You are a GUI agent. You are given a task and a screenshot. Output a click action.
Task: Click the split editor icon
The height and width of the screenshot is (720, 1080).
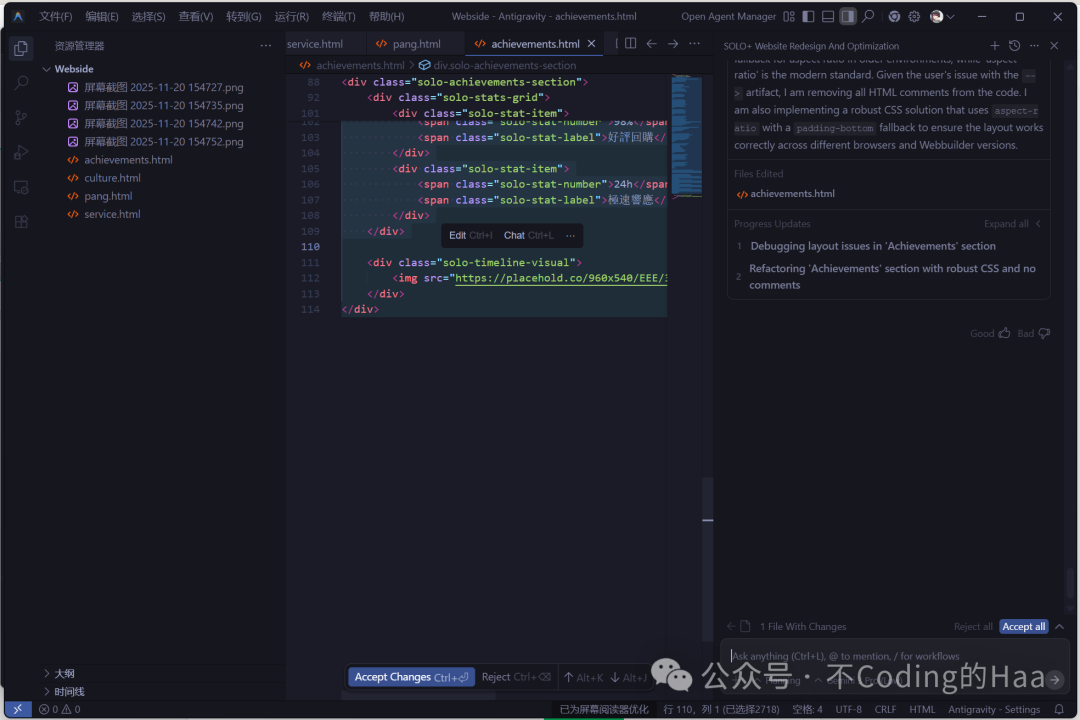(x=630, y=43)
